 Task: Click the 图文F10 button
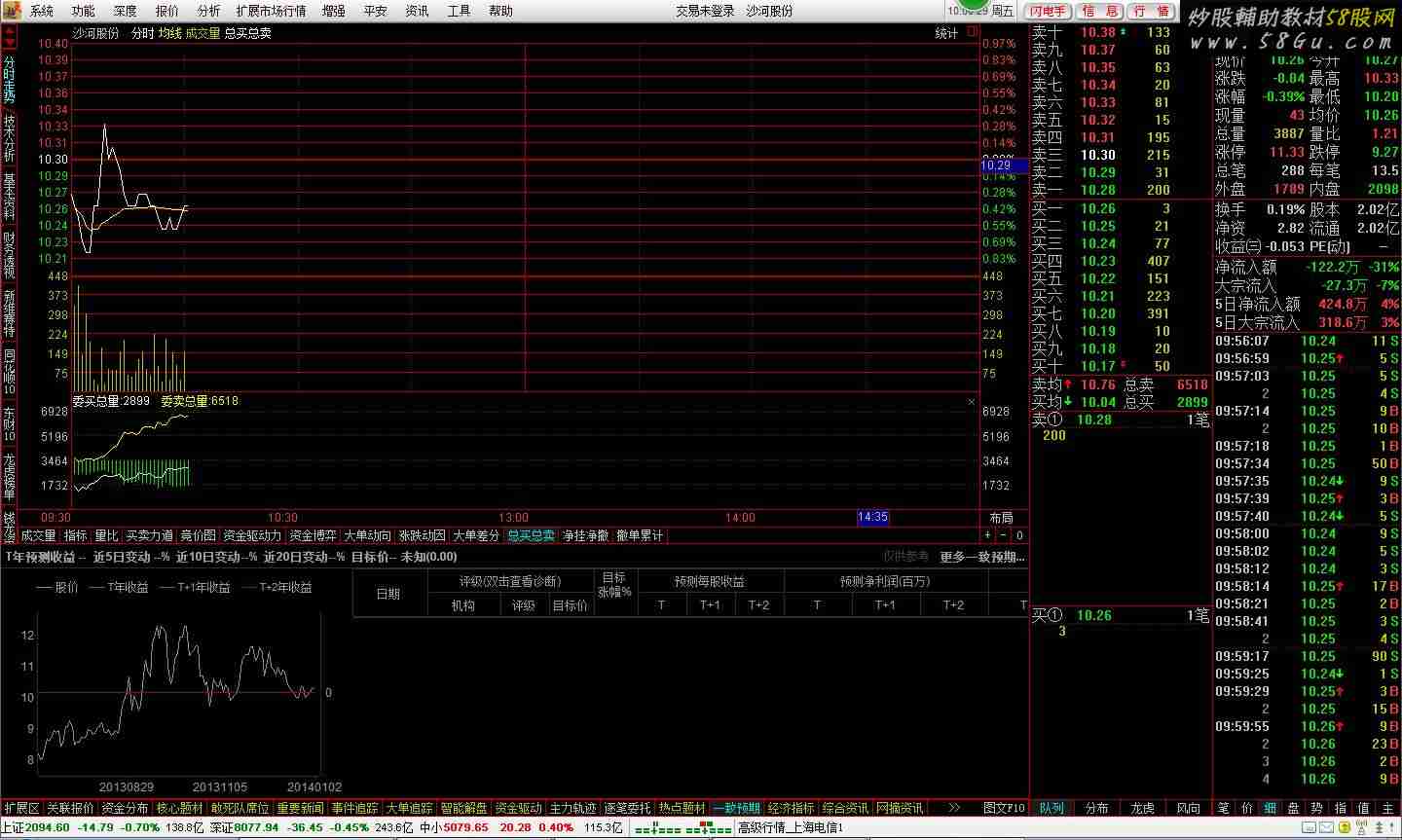1005,808
